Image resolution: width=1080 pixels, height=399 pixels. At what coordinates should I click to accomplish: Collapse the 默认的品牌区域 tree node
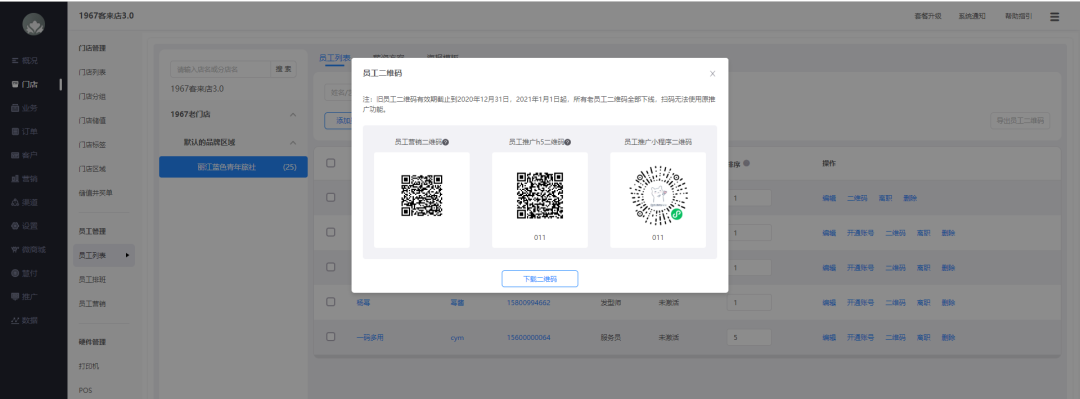(x=293, y=143)
